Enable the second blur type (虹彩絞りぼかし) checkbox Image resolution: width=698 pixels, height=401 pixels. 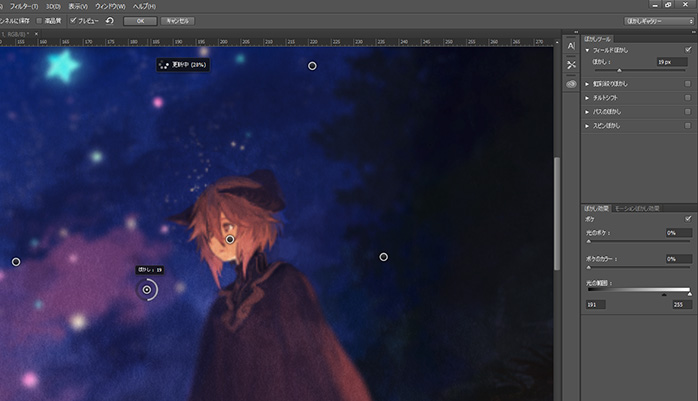(x=688, y=84)
